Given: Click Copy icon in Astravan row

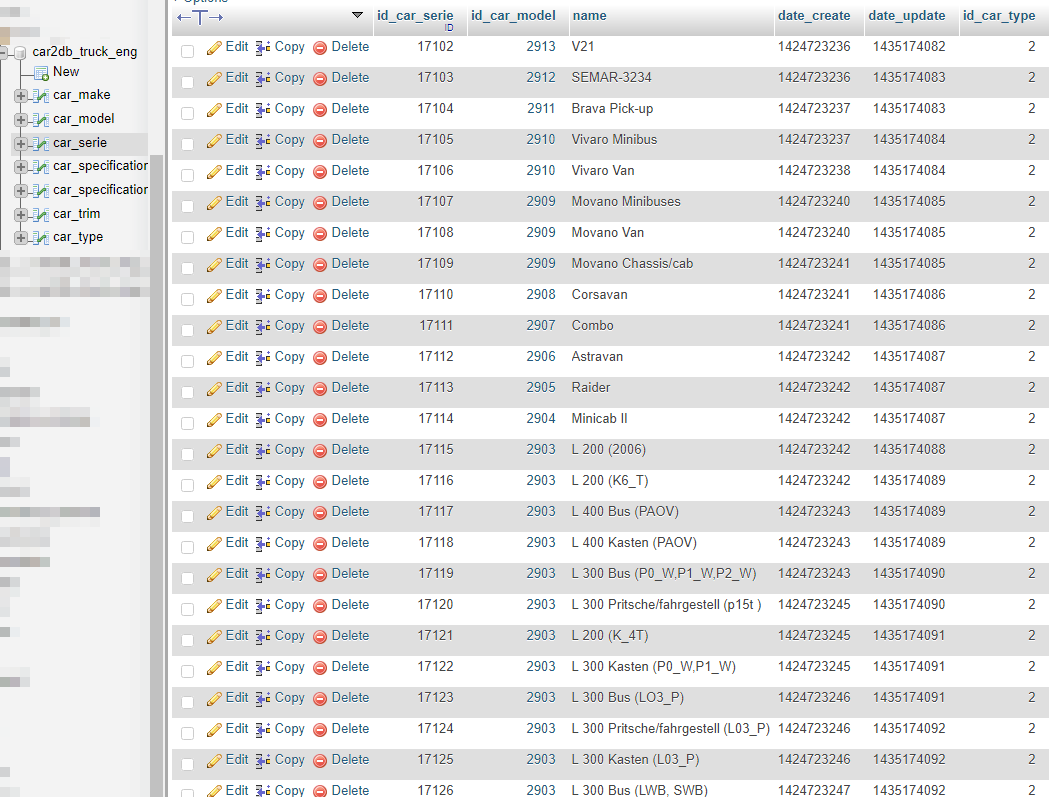Looking at the screenshot, I should point(263,357).
